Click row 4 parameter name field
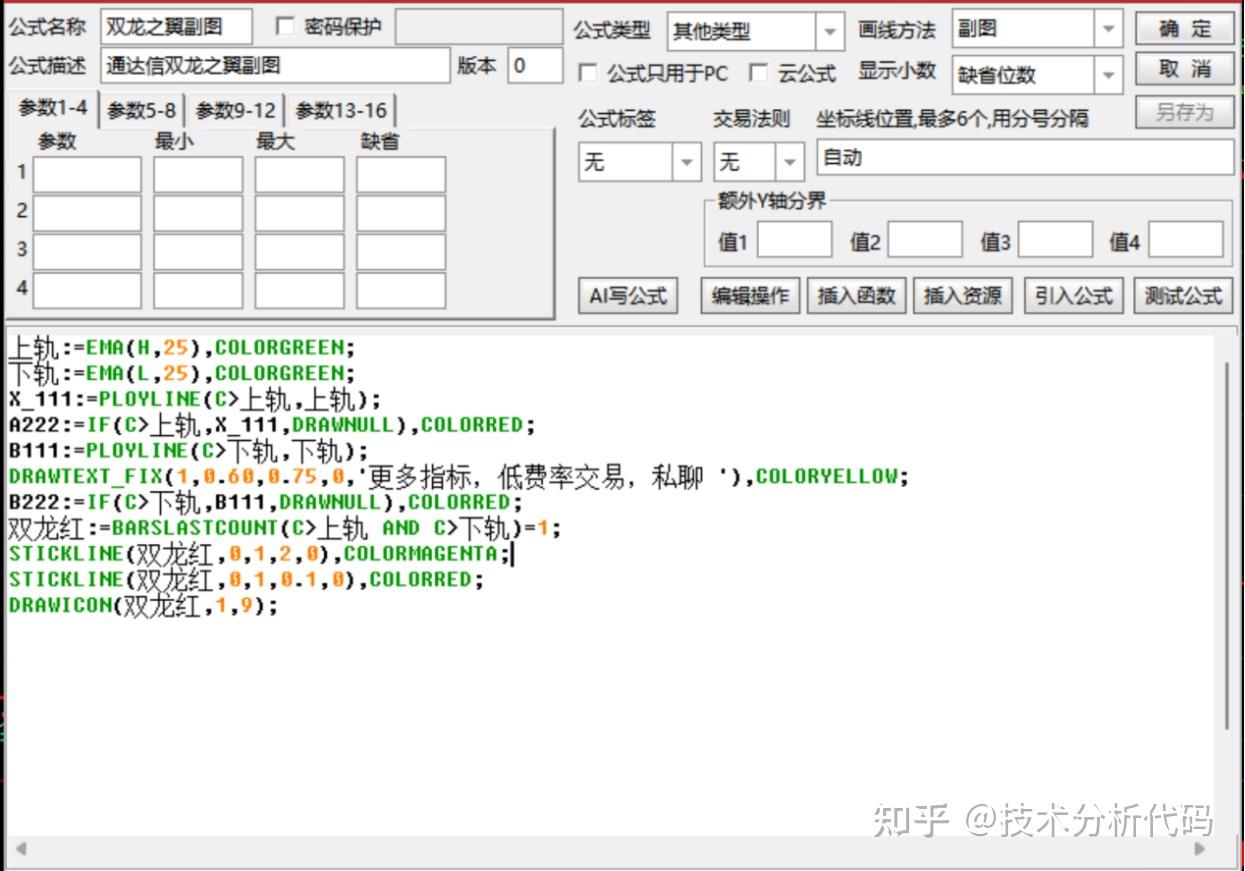Screen dimensions: 1245x871 [x=87, y=290]
